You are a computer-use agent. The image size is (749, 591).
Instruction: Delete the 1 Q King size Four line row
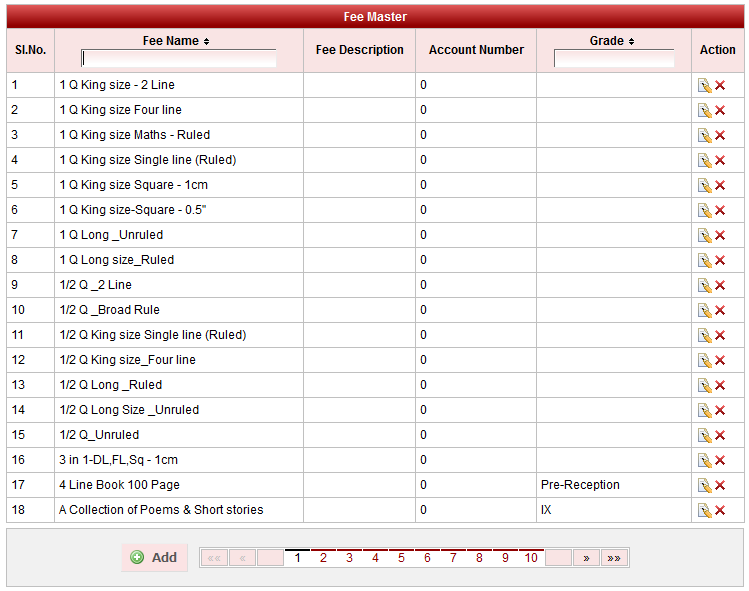pyautogui.click(x=720, y=110)
